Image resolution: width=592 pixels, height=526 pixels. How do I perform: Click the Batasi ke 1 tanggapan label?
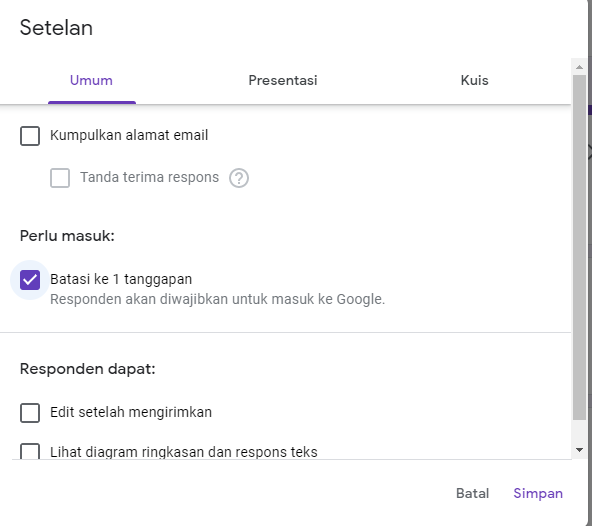click(x=121, y=279)
